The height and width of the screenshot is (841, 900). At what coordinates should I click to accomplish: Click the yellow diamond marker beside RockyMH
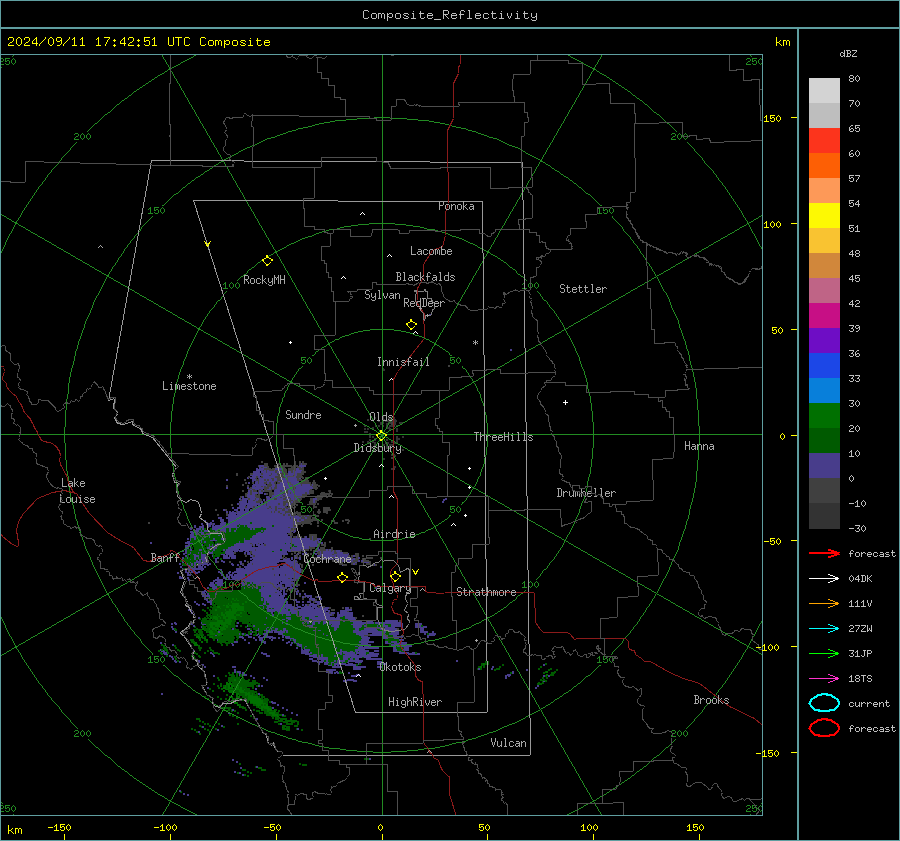267,261
